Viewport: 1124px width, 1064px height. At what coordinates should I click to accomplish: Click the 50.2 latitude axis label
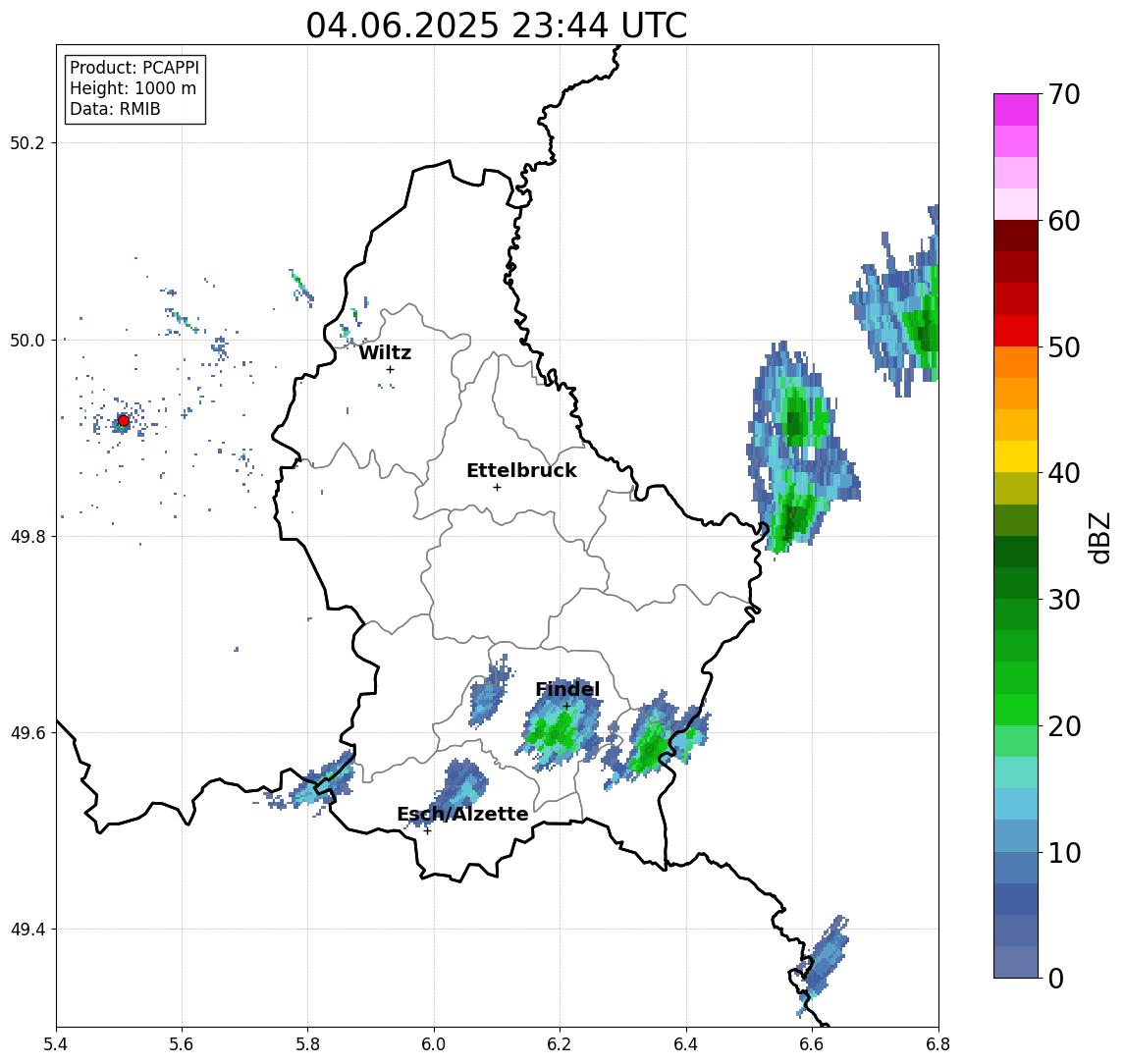[x=27, y=142]
